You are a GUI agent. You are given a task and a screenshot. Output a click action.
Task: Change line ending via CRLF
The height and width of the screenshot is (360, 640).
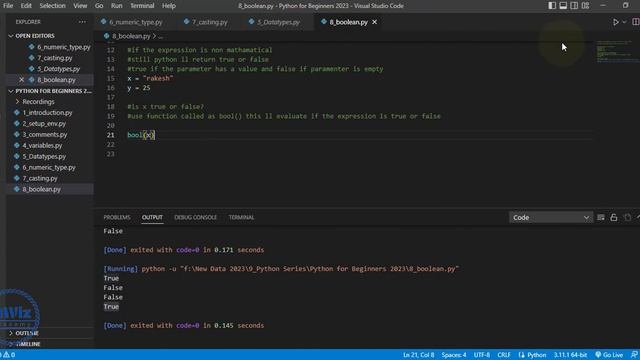(504, 355)
